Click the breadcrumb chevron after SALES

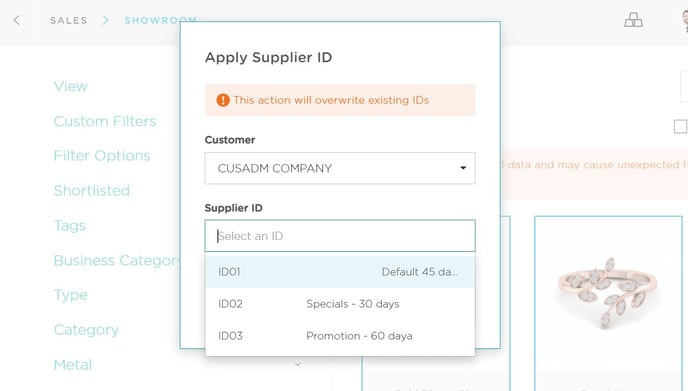[105, 20]
